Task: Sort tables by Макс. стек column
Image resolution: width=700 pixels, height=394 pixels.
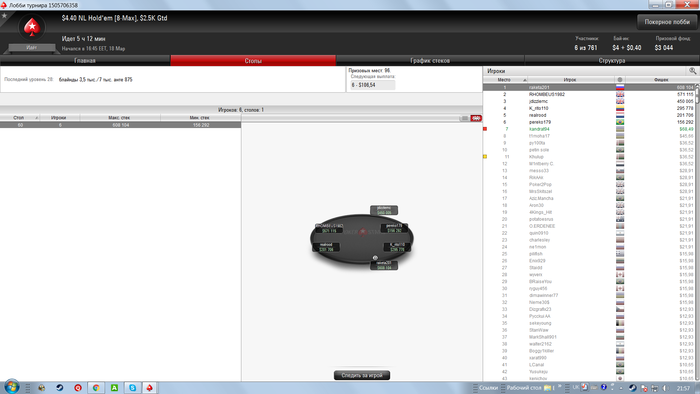Action: (x=120, y=118)
